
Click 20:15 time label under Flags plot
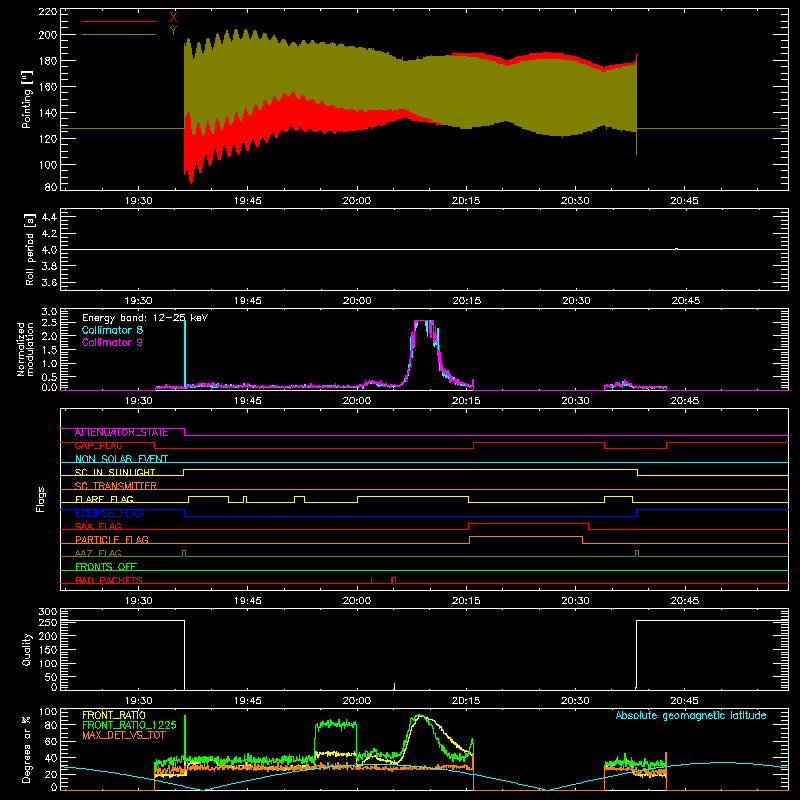[466, 601]
